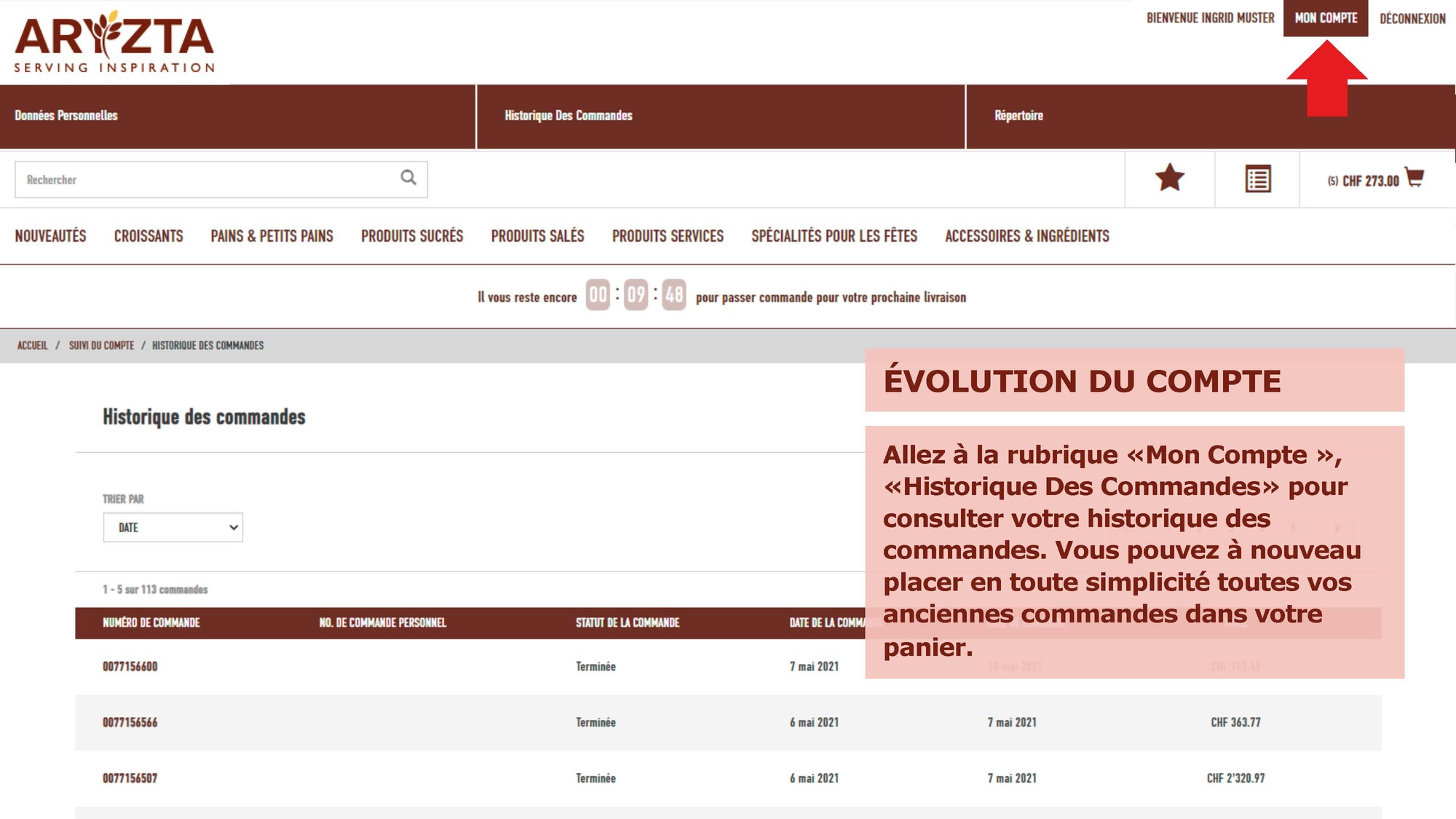Open the order list icon
Image resolution: width=1456 pixels, height=819 pixels.
tap(1257, 179)
